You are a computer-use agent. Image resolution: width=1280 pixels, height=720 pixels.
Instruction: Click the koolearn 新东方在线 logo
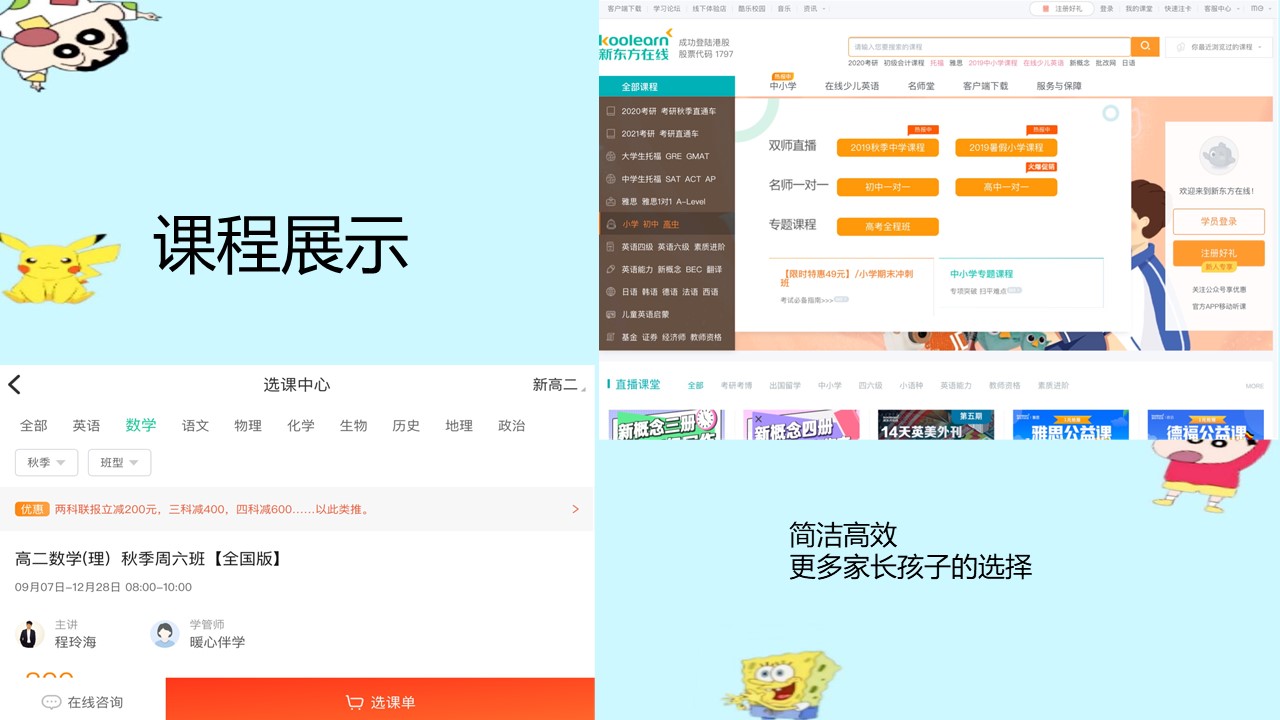[x=635, y=45]
